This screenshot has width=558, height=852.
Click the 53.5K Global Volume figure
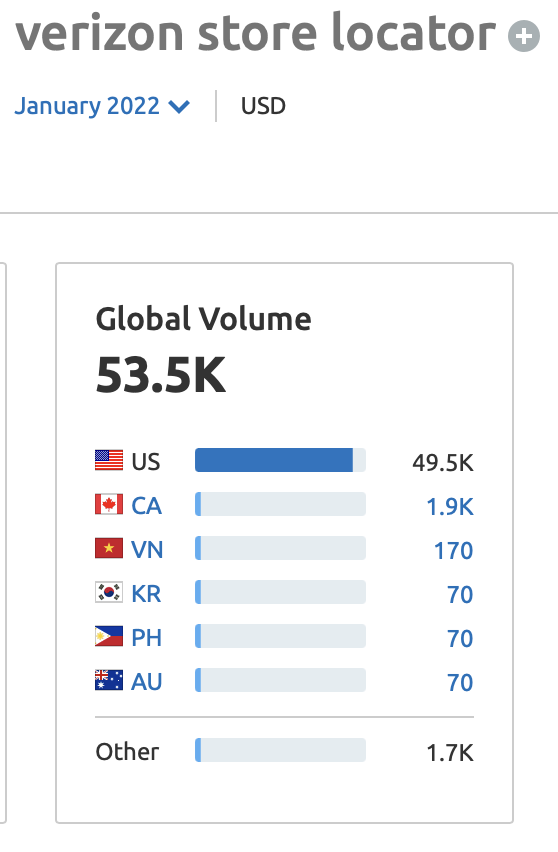pos(160,375)
